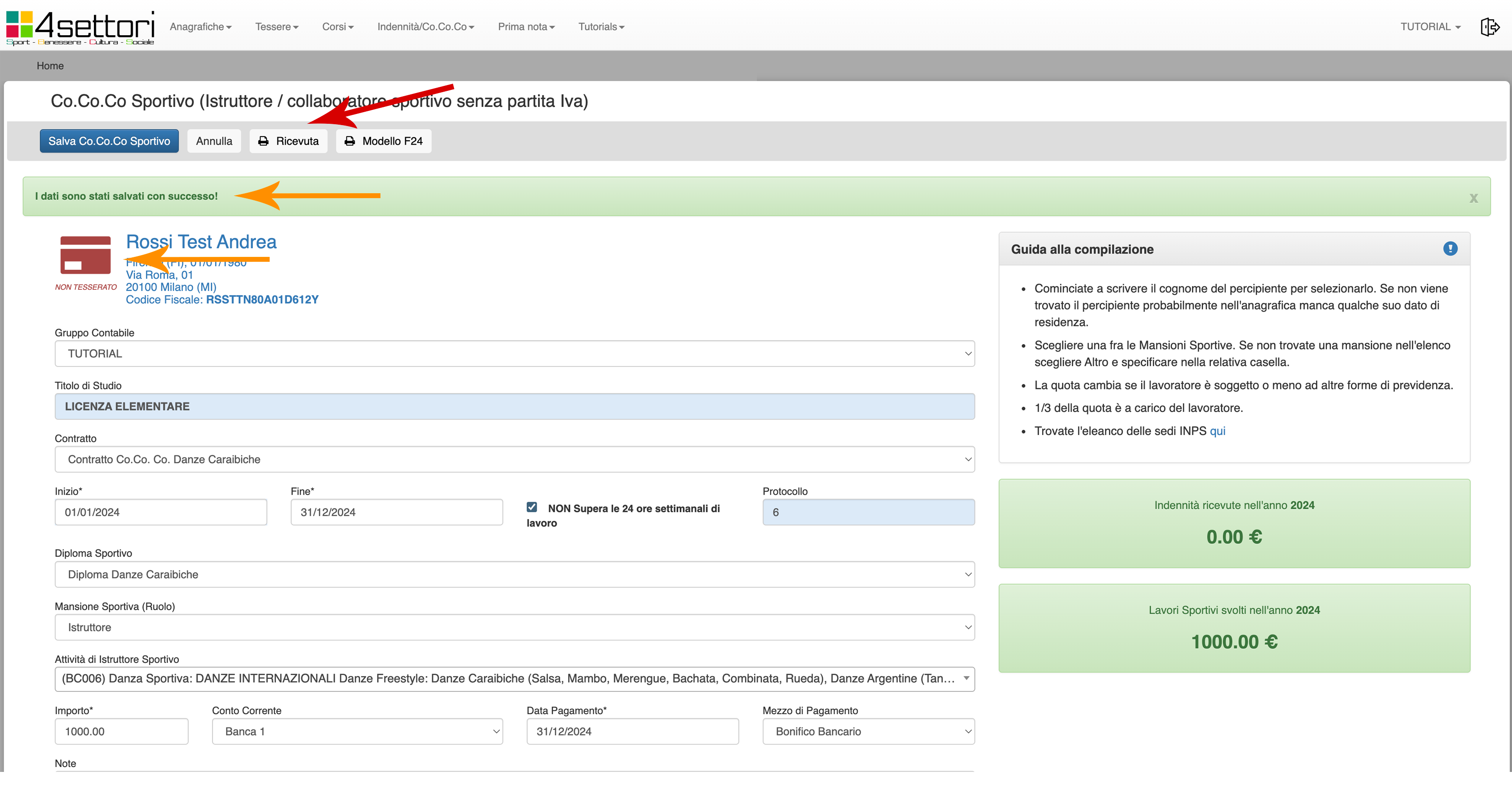Expand the Contratto dropdown

(x=514, y=459)
